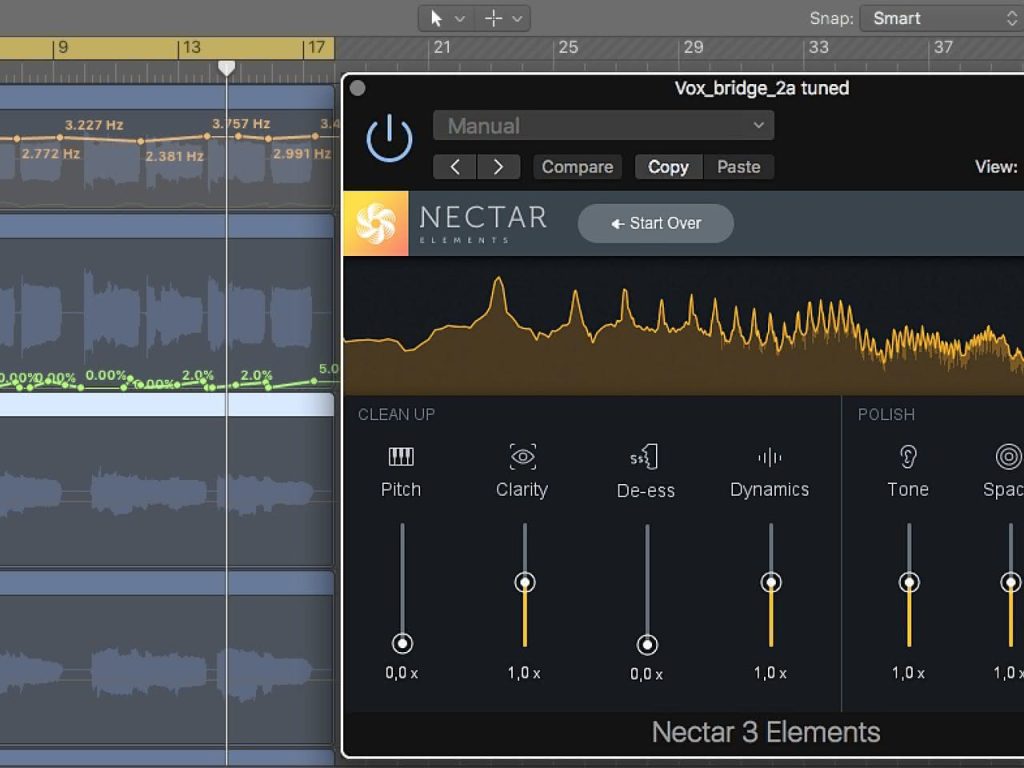Go to previous preset arrow
The height and width of the screenshot is (768, 1024).
click(x=455, y=167)
